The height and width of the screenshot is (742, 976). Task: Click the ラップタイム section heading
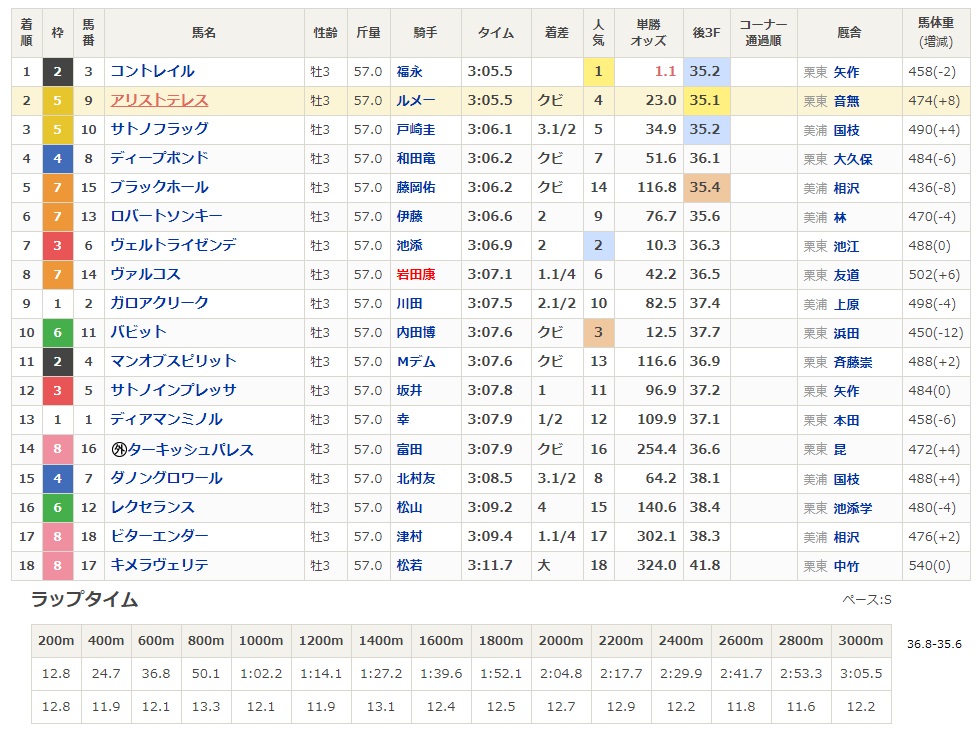(85, 599)
